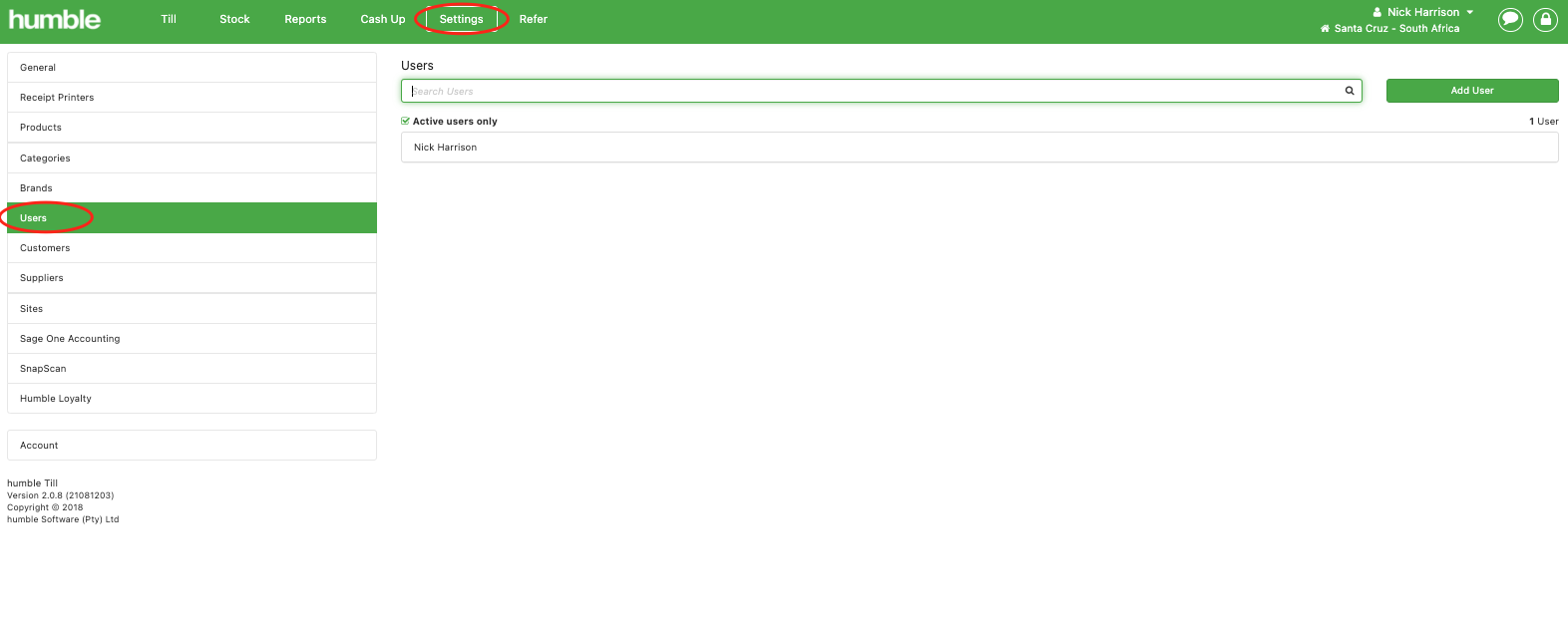Open the Till tab
This screenshot has width=1568, height=637.
point(169,19)
